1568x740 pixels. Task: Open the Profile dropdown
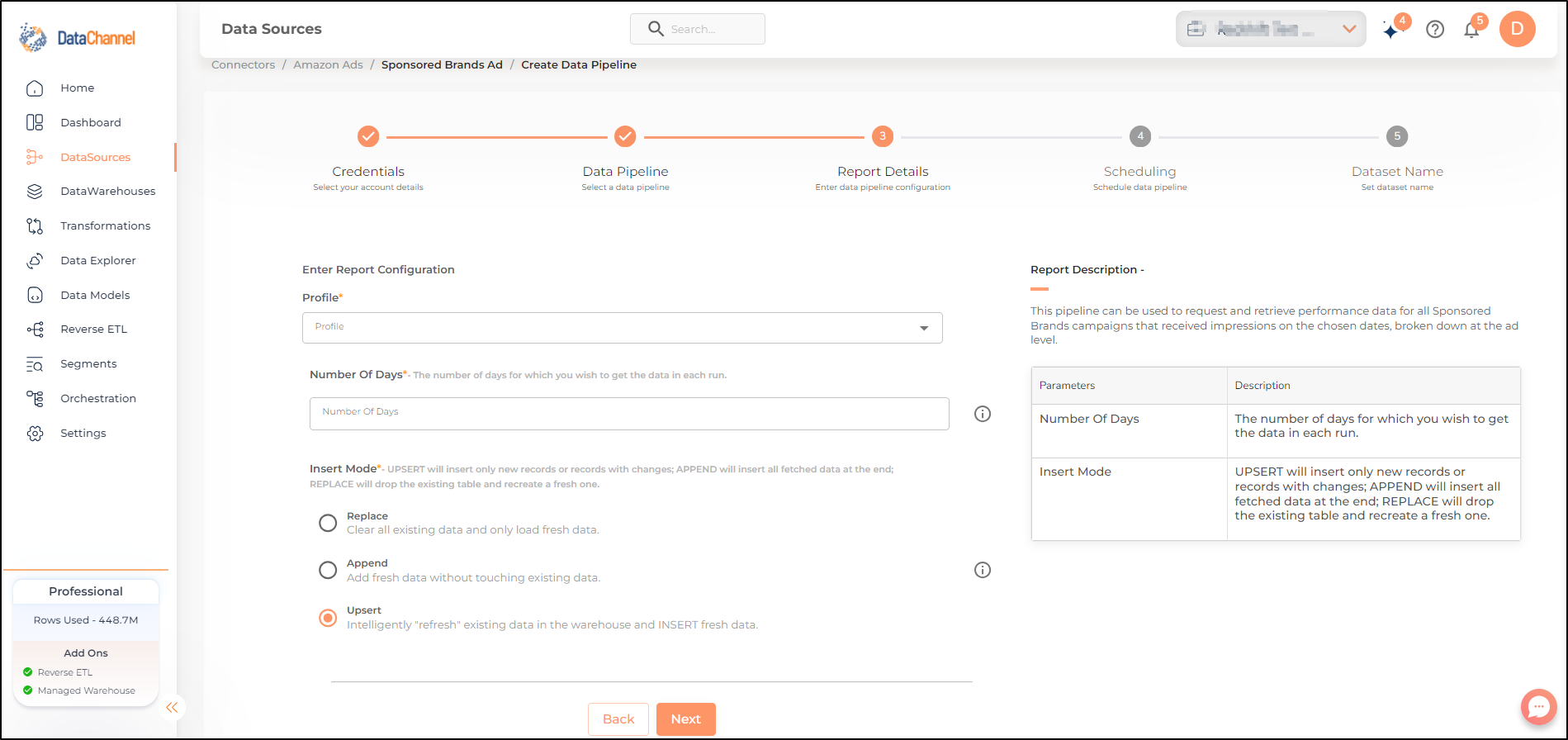pos(623,328)
